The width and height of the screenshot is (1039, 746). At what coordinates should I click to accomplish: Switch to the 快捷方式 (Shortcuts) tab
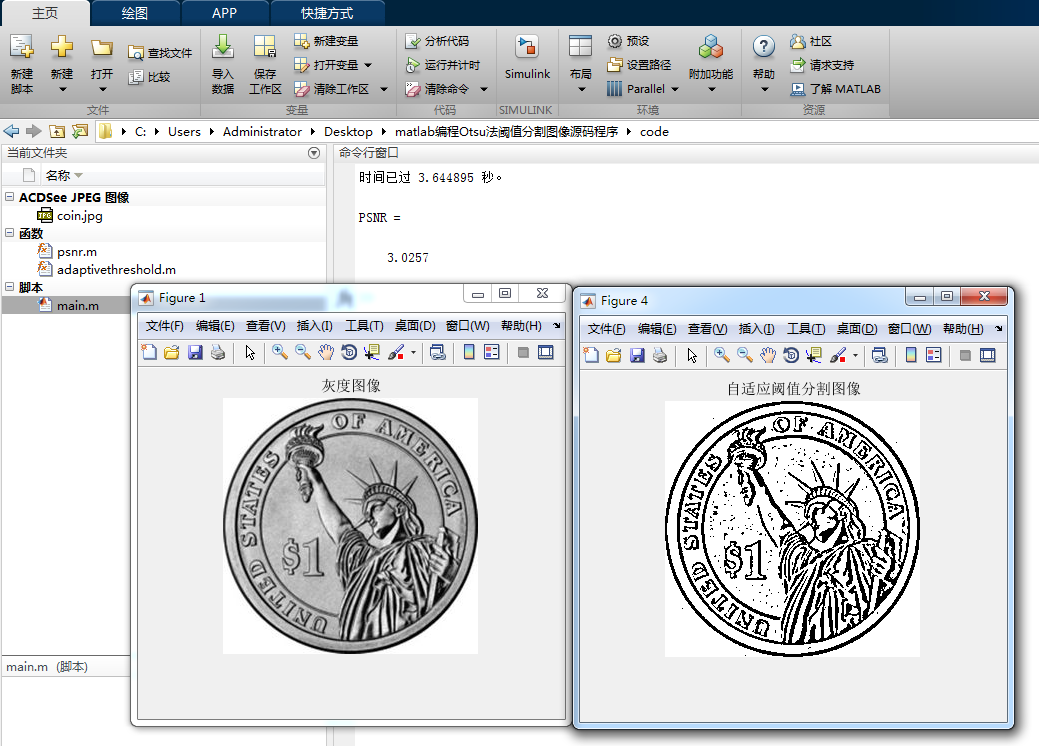(327, 13)
